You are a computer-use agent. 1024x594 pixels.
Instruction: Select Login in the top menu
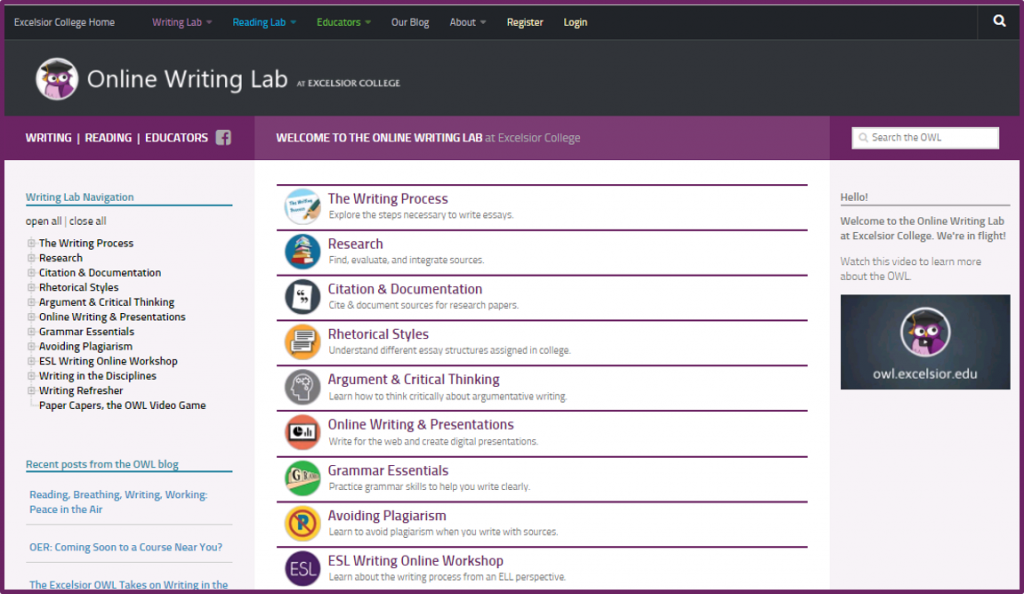click(x=575, y=22)
